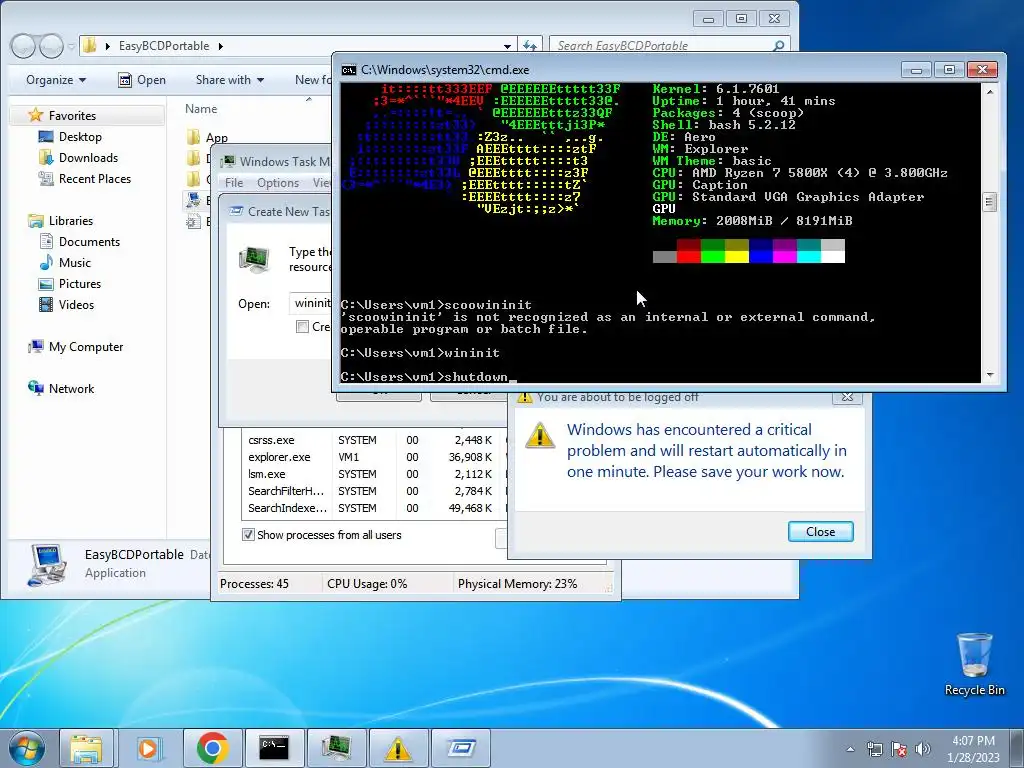Click Close in the critical problem dialog

820,532
